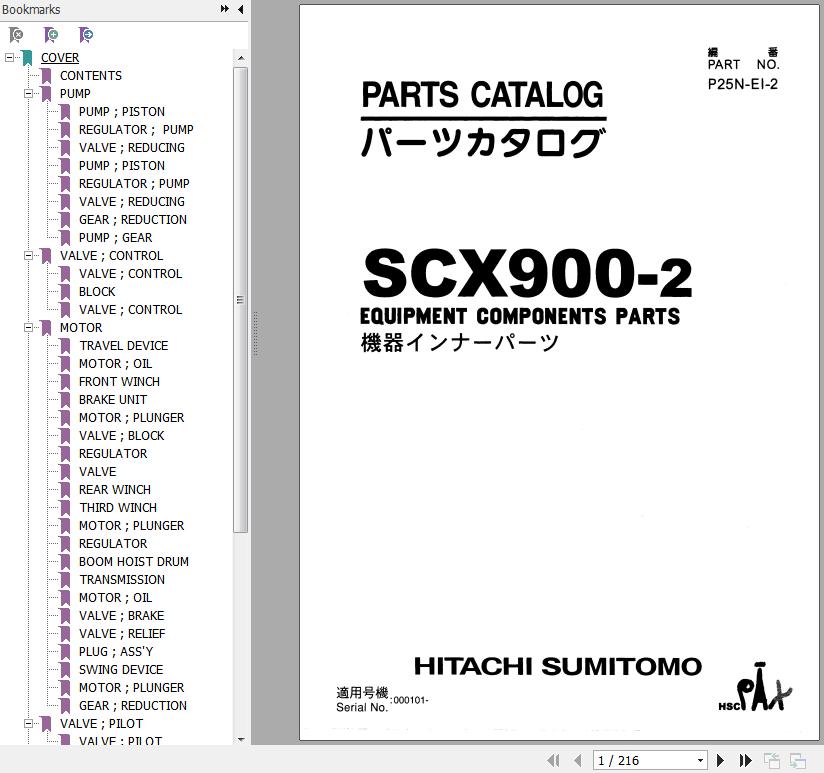This screenshot has width=824, height=773.
Task: Click the PUMP ; GEAR bookmark icon
Action: 65,238
